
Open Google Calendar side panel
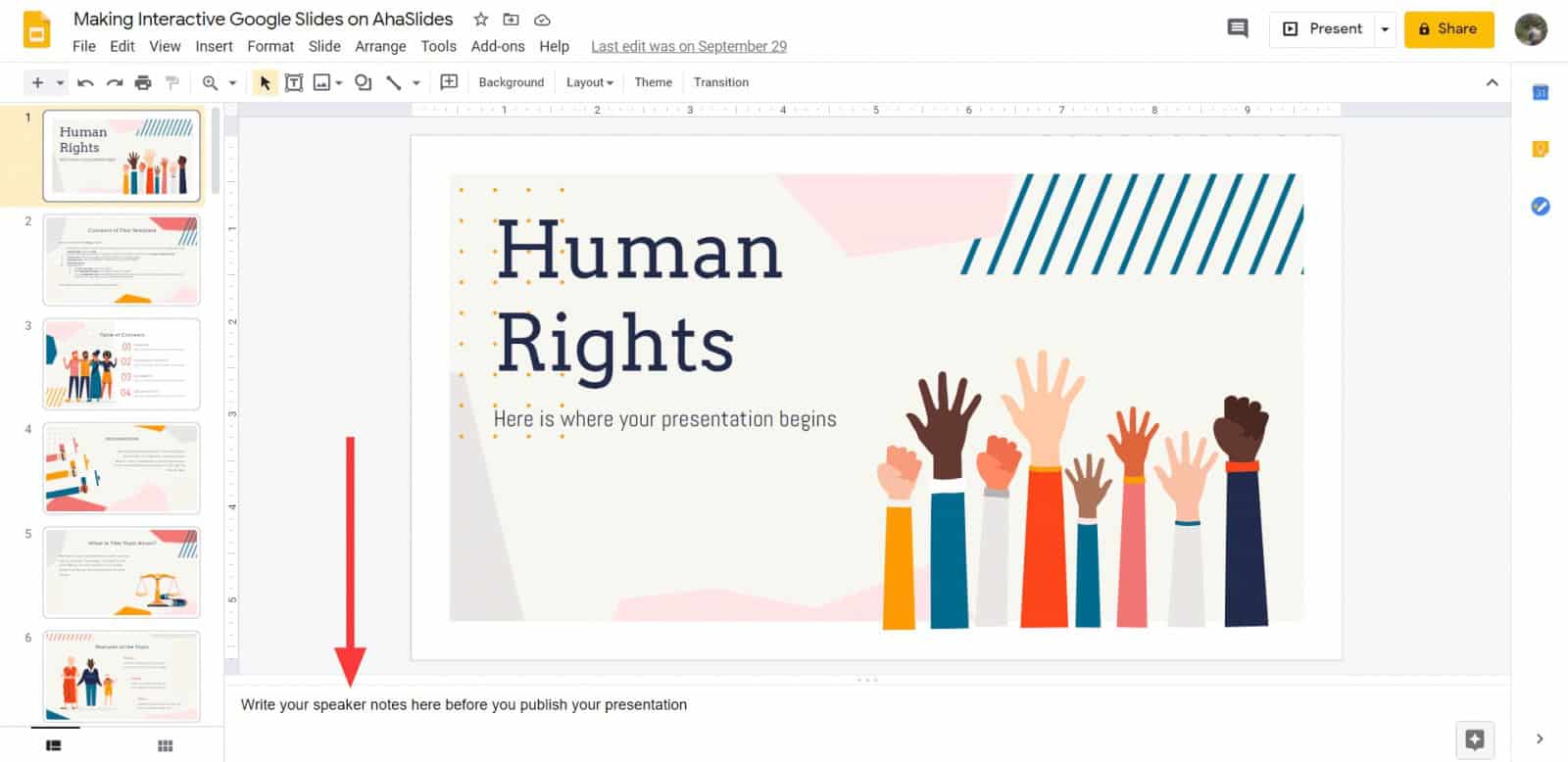pos(1541,92)
